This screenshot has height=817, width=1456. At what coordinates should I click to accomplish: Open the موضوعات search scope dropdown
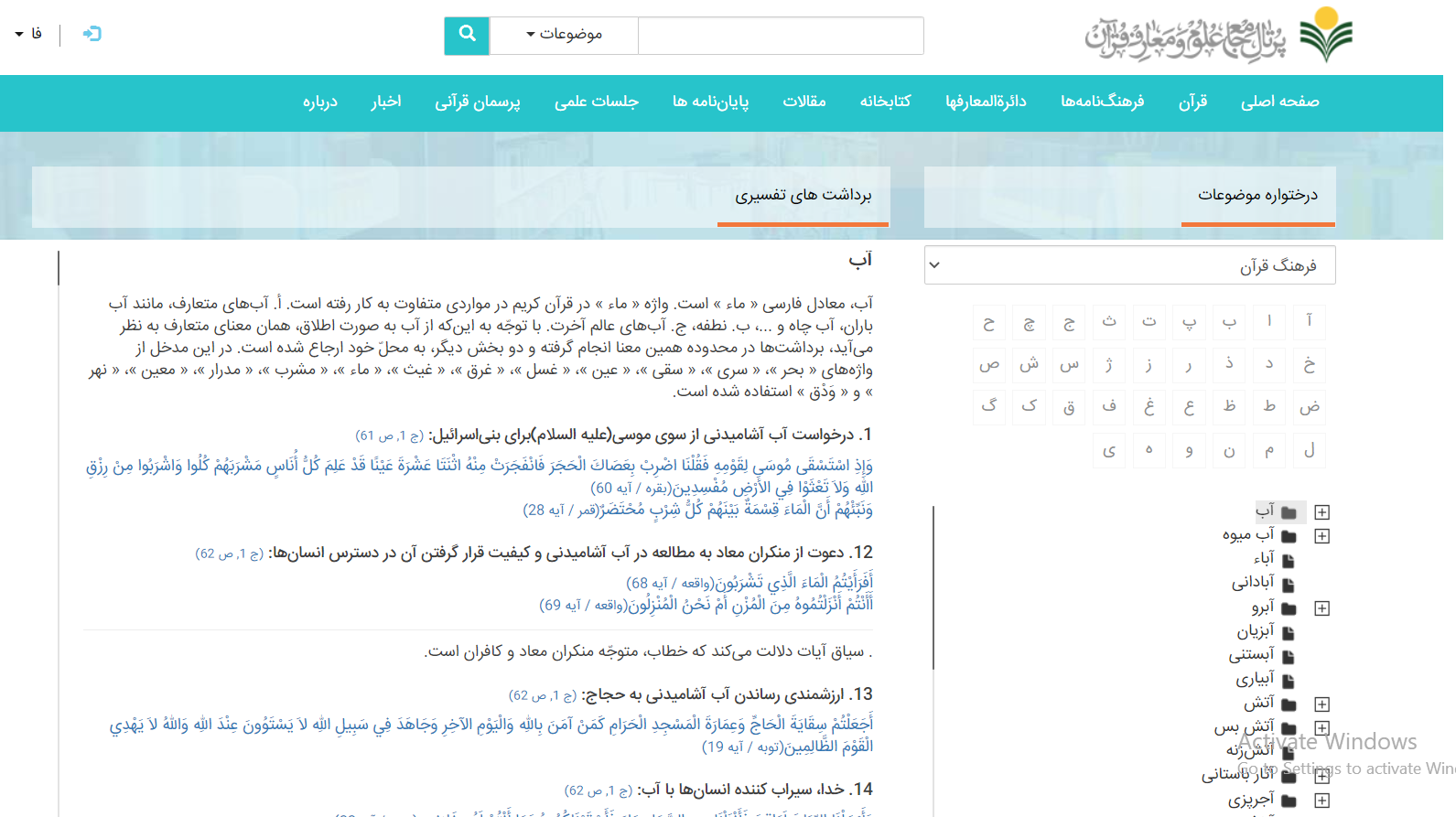[x=564, y=35]
